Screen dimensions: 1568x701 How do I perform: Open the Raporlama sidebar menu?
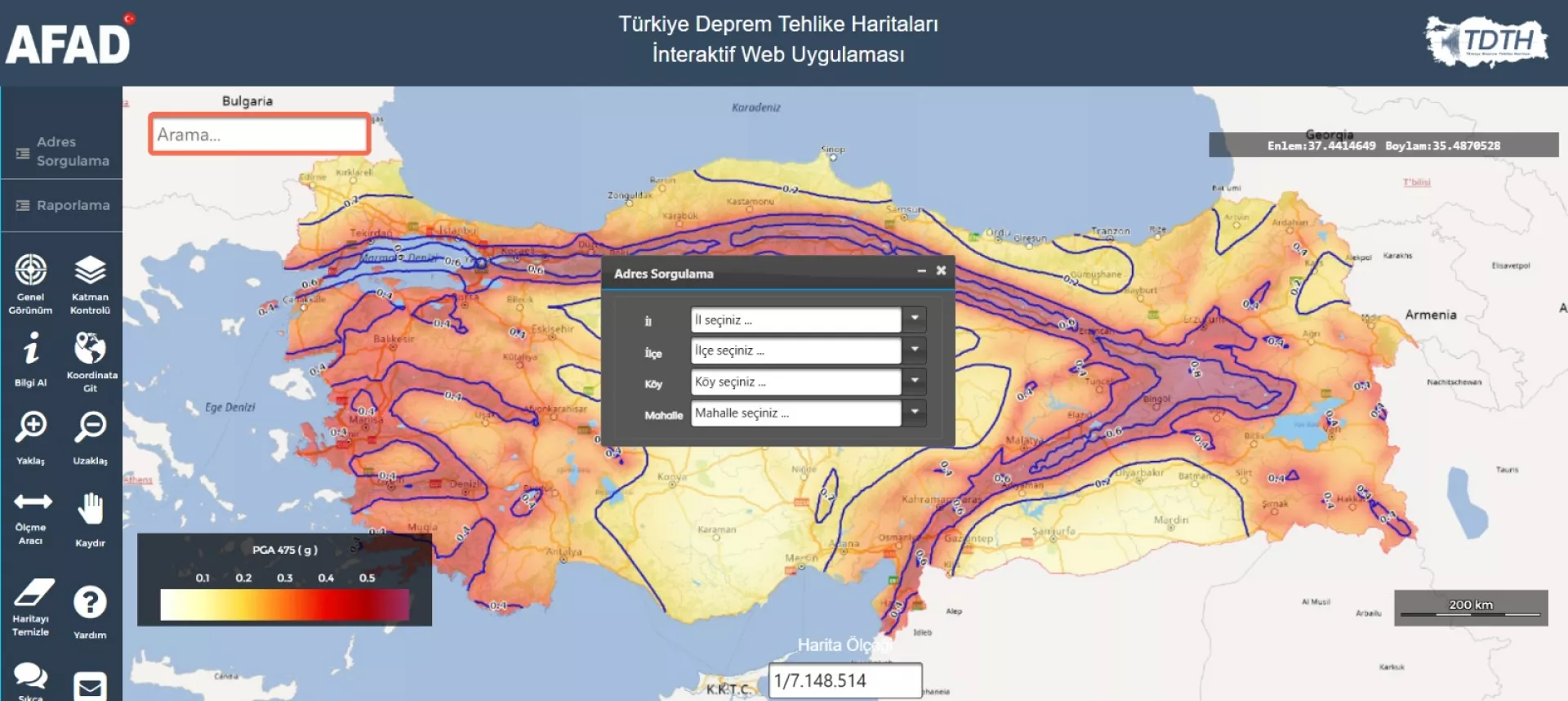[62, 205]
